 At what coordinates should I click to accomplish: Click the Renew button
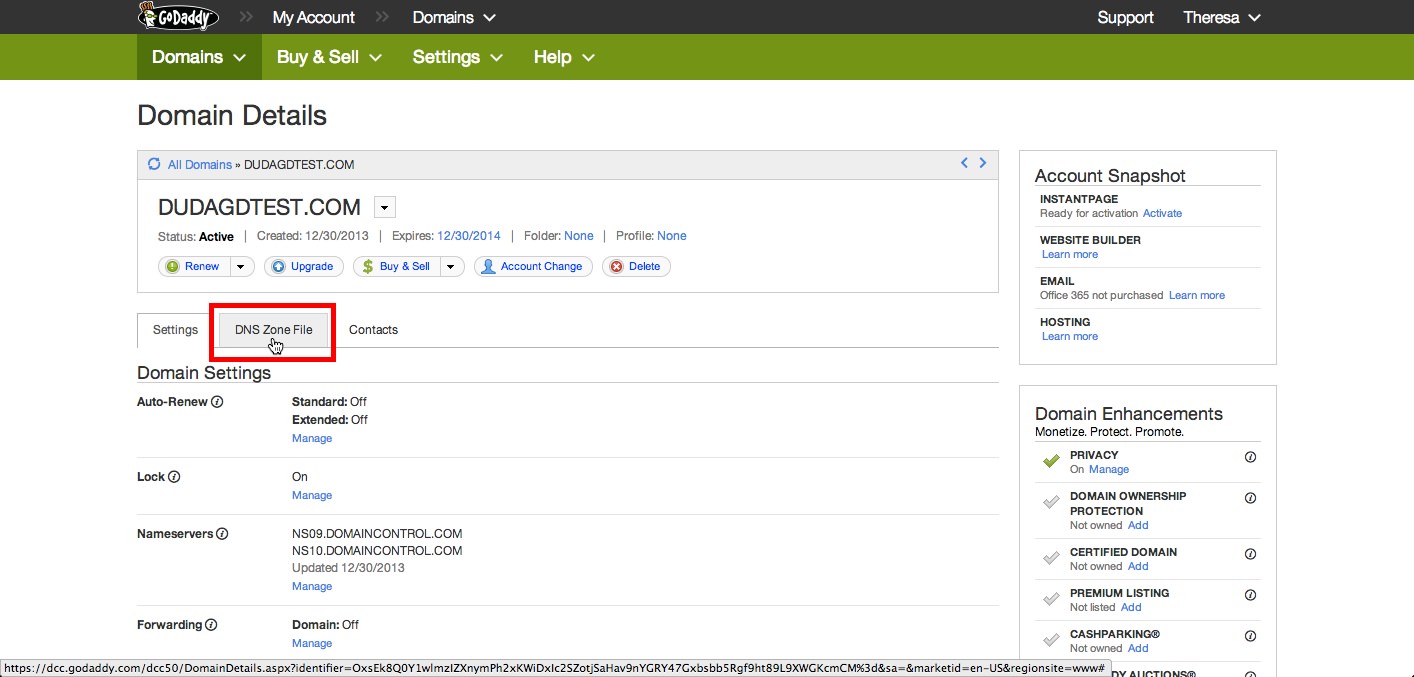click(195, 266)
